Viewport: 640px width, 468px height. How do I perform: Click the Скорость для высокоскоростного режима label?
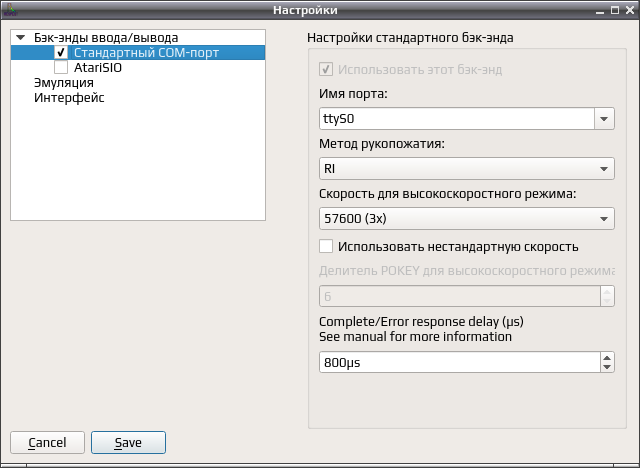click(x=447, y=193)
